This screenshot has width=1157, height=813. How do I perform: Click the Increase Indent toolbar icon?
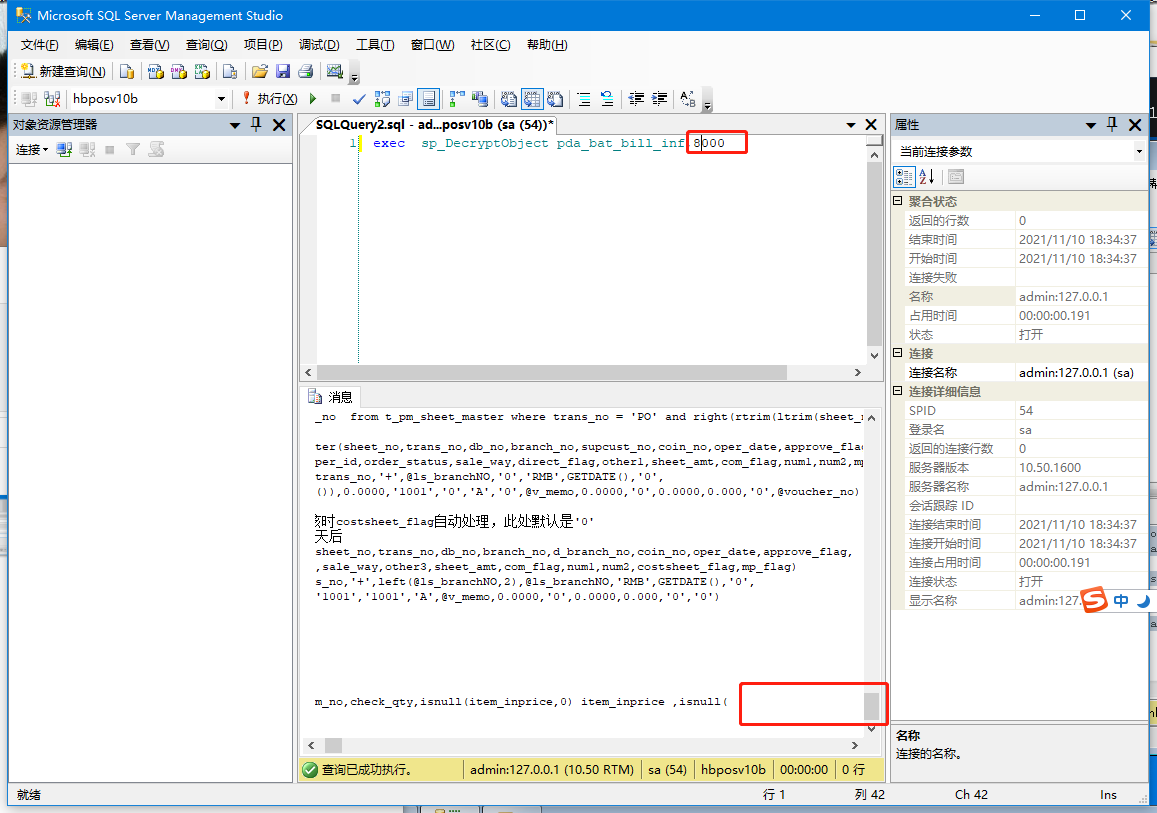(659, 99)
